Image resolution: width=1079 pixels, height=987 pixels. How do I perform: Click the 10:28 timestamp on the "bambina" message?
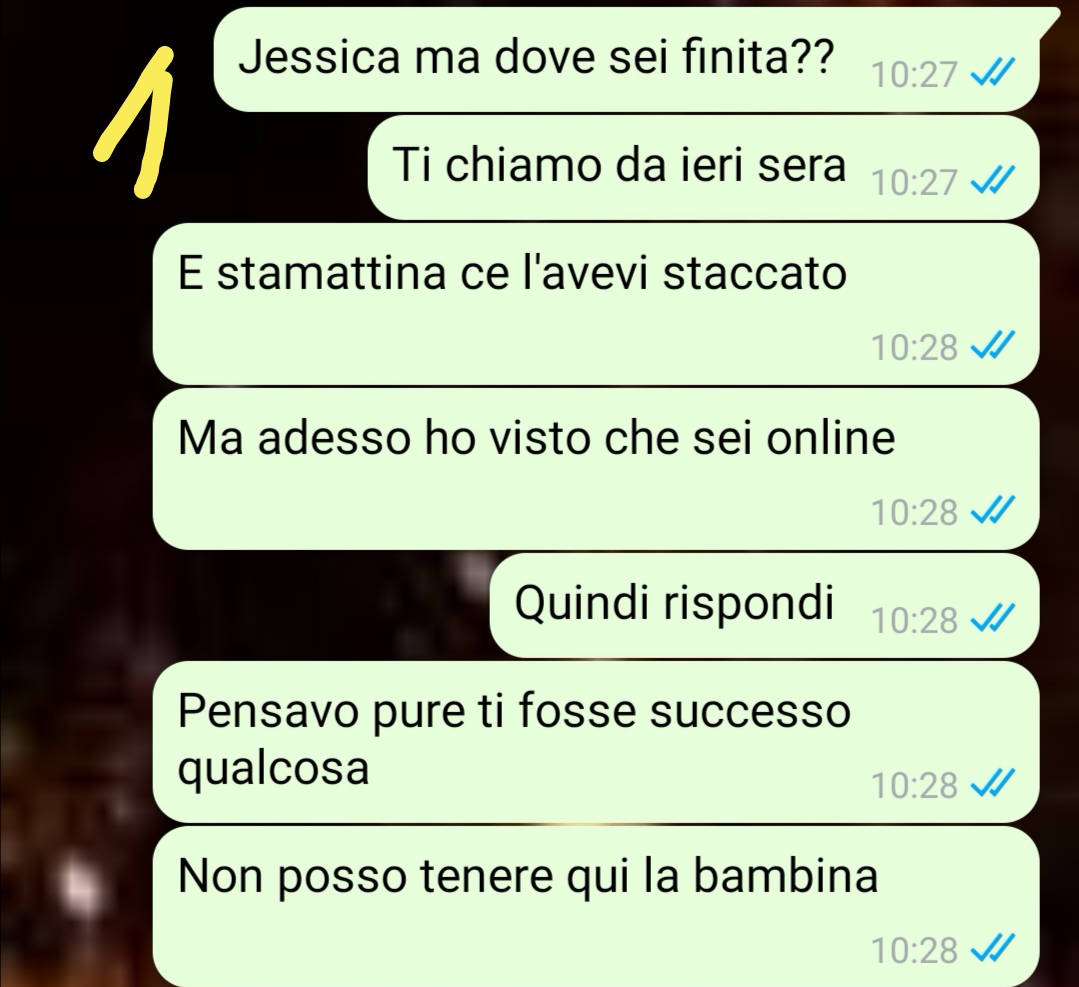coord(914,951)
